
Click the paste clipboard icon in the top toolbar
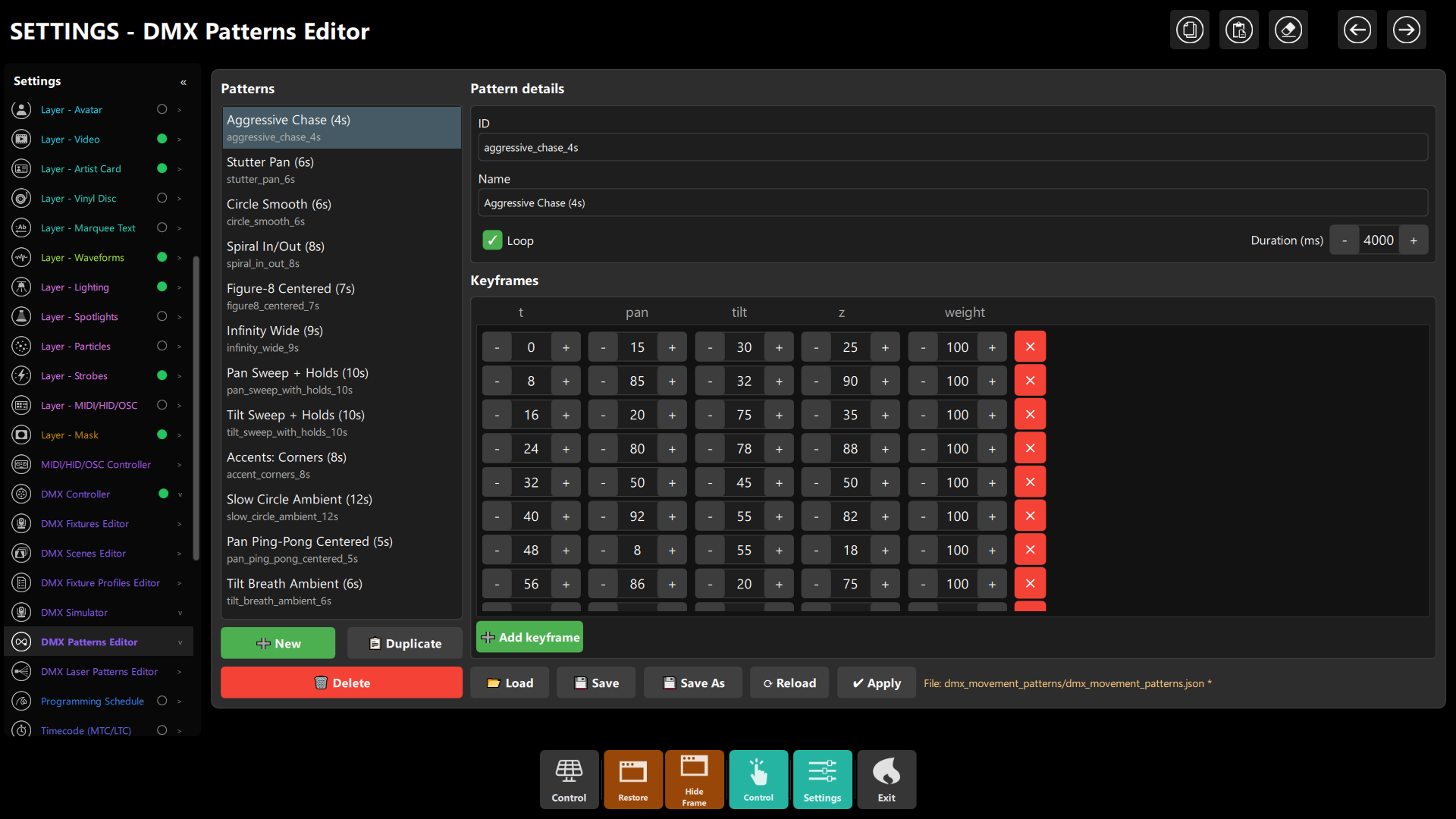pos(1238,30)
